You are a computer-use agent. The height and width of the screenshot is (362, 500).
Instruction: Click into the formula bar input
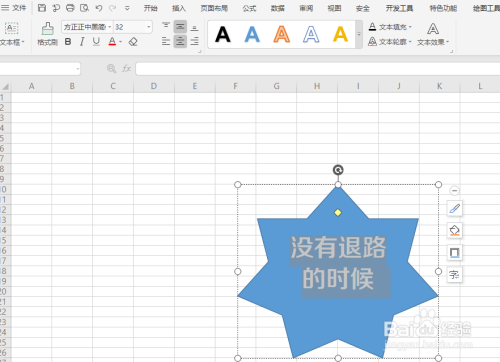point(318,69)
